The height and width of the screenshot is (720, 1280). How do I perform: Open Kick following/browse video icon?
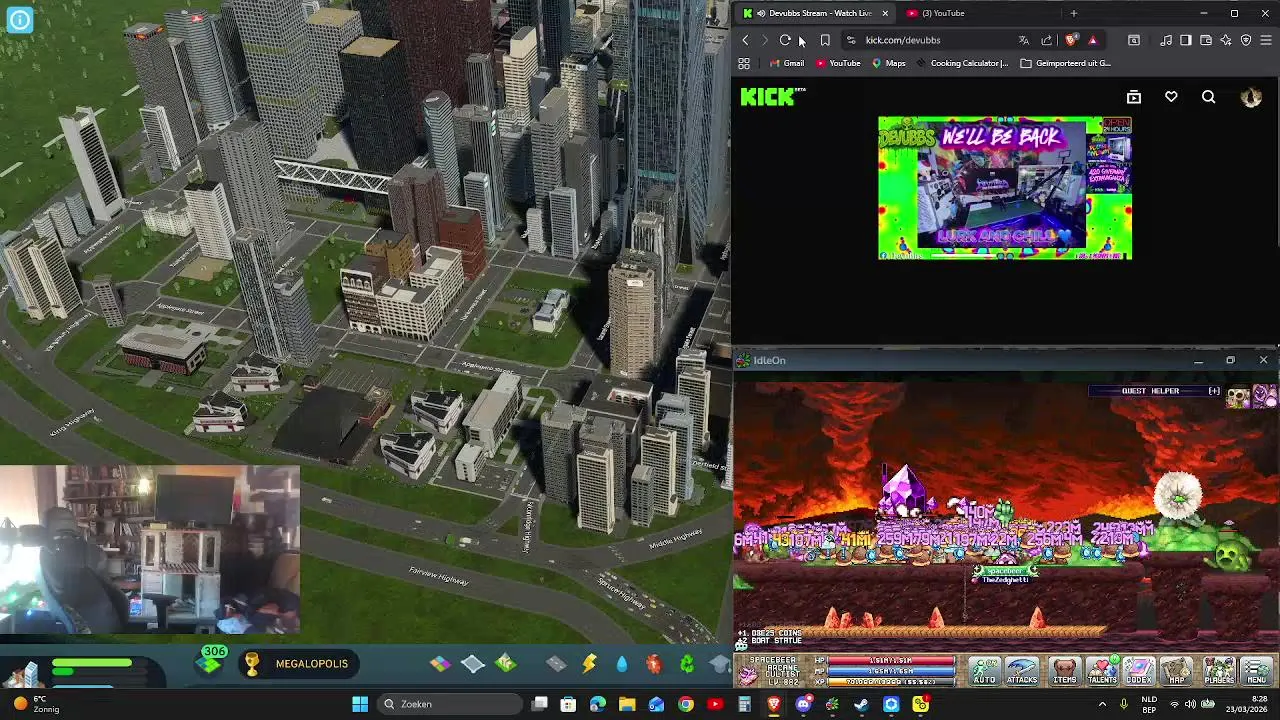[1134, 97]
